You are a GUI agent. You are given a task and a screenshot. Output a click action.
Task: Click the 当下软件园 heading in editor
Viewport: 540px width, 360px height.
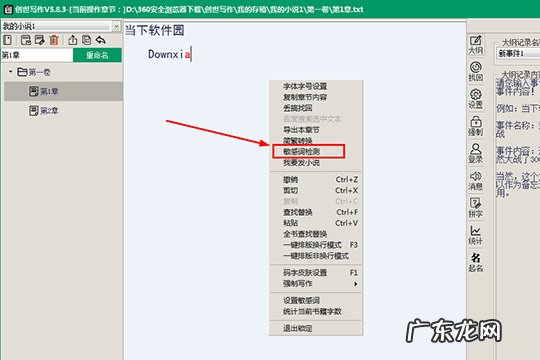point(154,30)
